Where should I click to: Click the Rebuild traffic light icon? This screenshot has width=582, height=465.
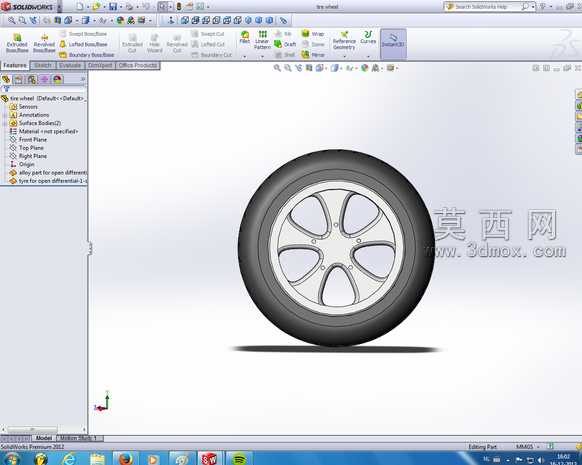(x=179, y=6)
